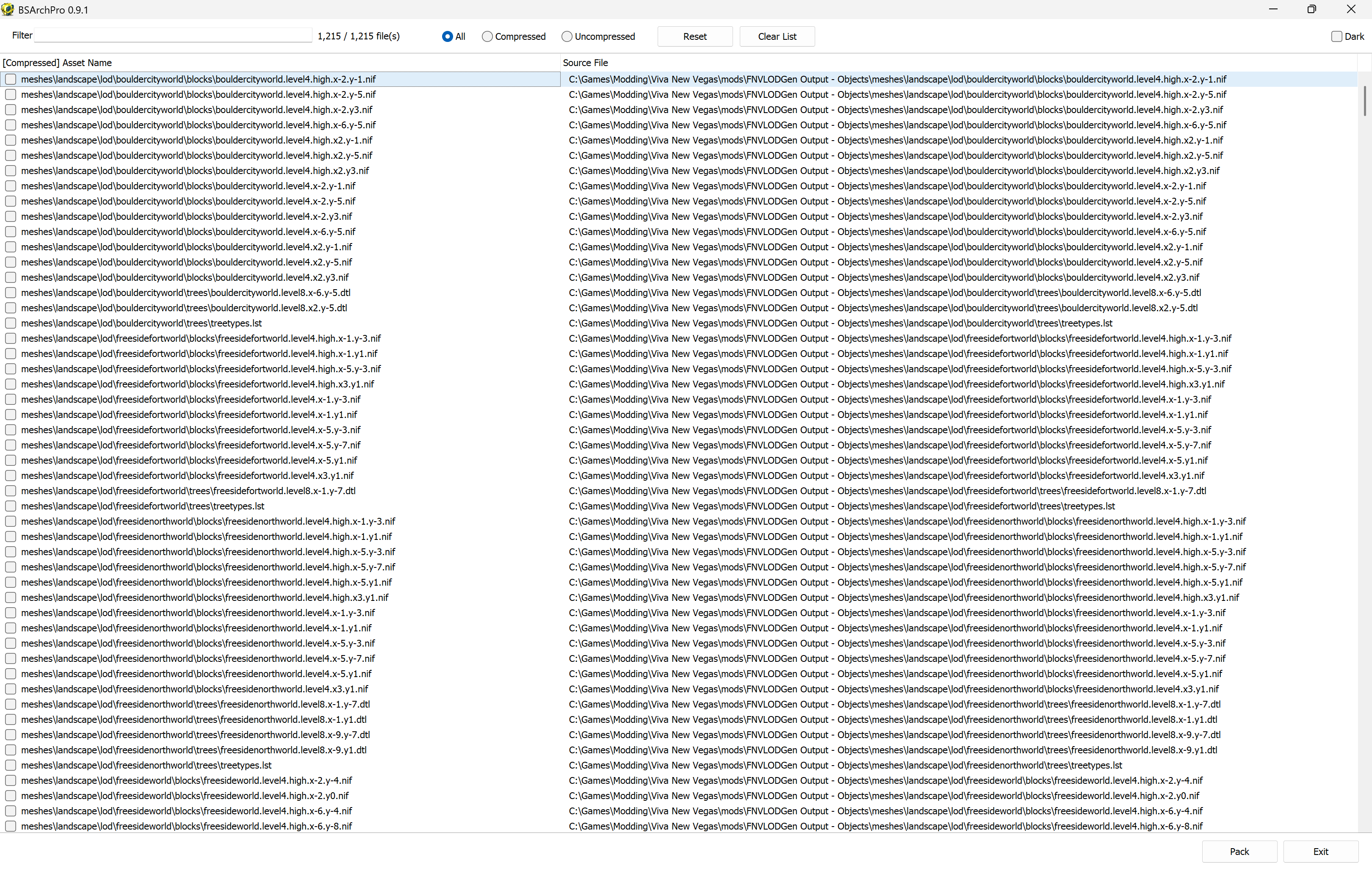Select row bouldercityworld.level8.x2.y-5.dtl

183,308
